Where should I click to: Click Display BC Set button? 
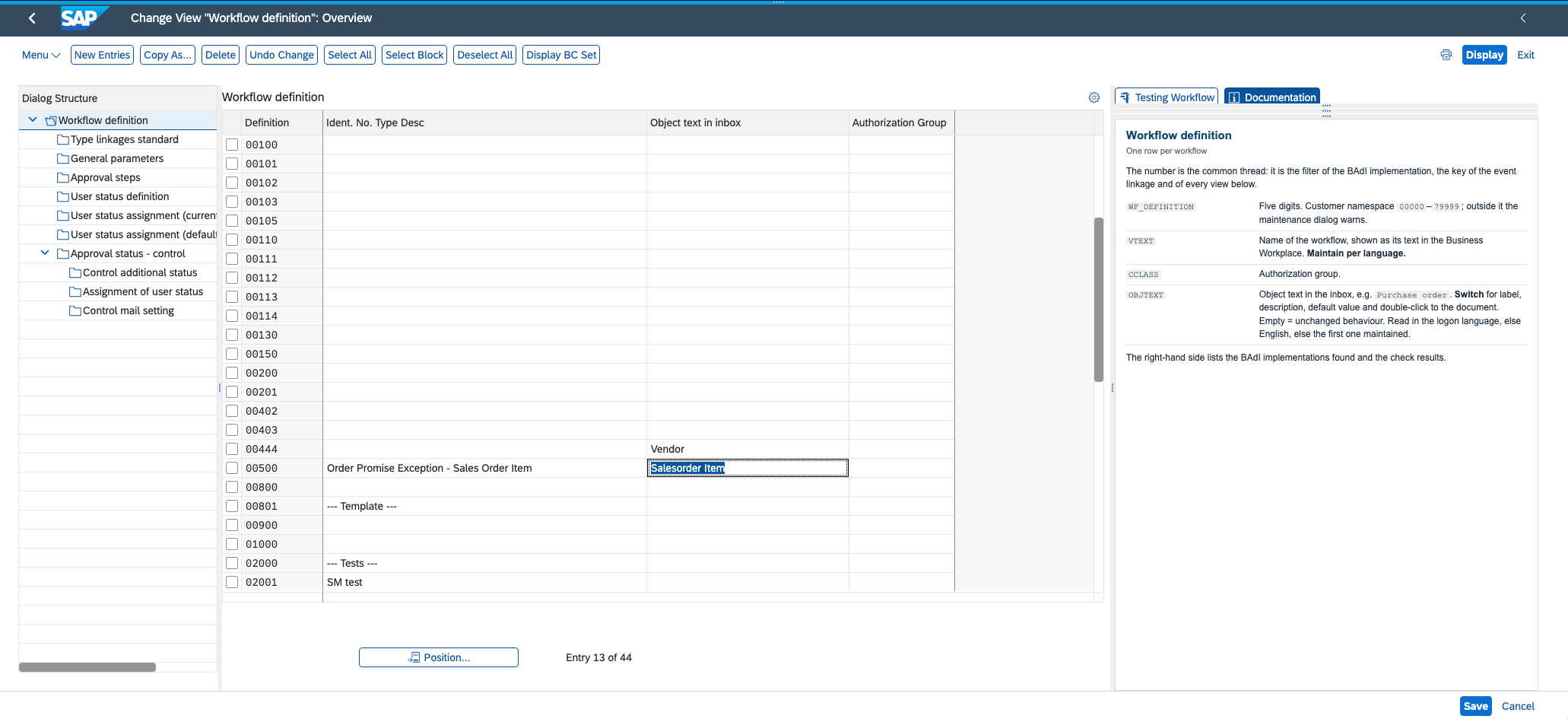[x=561, y=55]
